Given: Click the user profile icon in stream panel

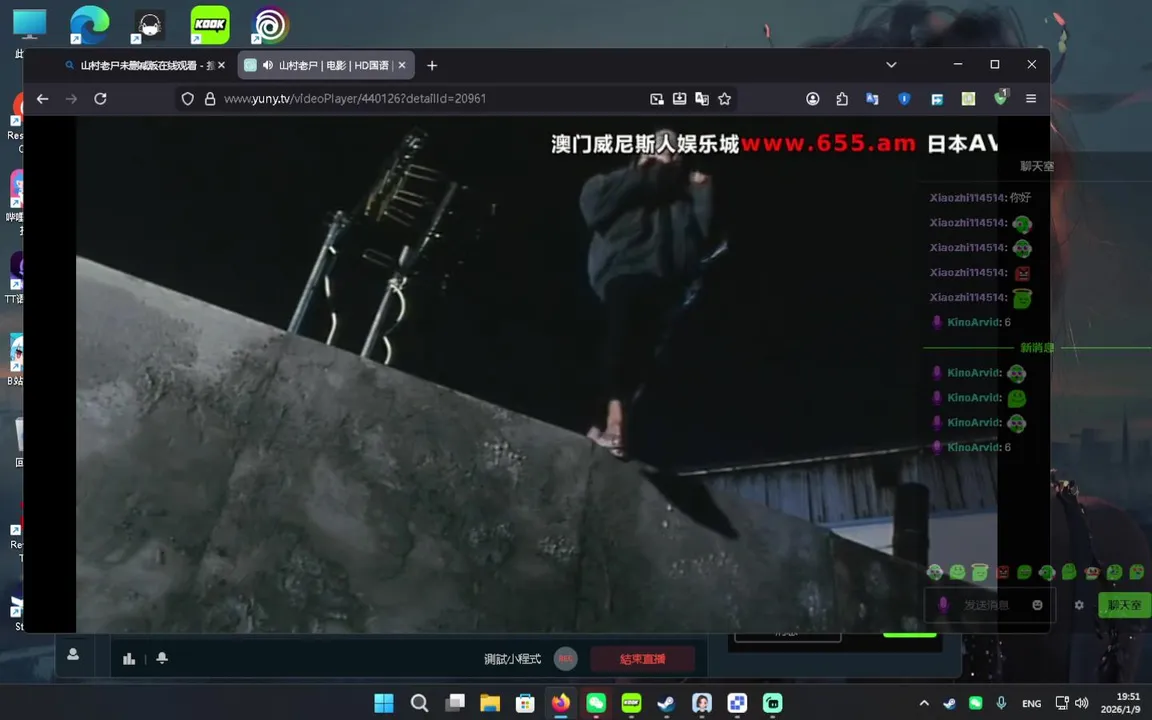Looking at the screenshot, I should [73, 654].
